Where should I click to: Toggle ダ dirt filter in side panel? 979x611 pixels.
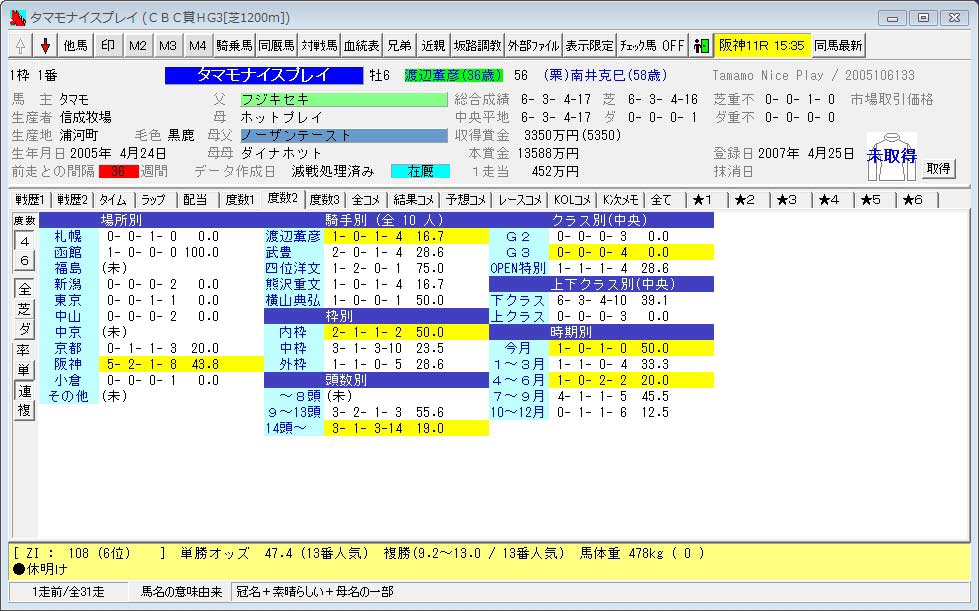[24, 329]
